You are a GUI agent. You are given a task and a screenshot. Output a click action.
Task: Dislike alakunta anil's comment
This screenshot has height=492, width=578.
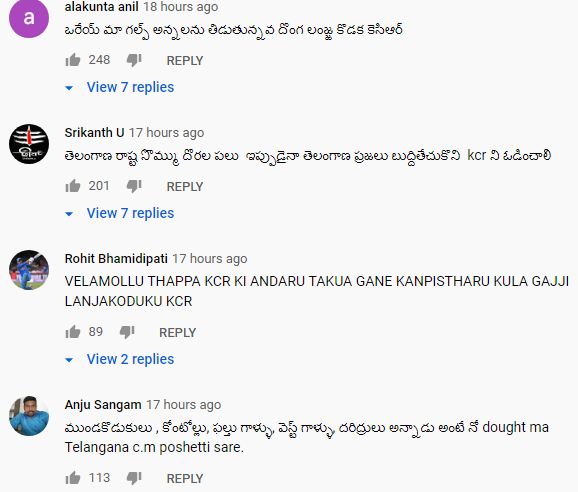coord(134,60)
